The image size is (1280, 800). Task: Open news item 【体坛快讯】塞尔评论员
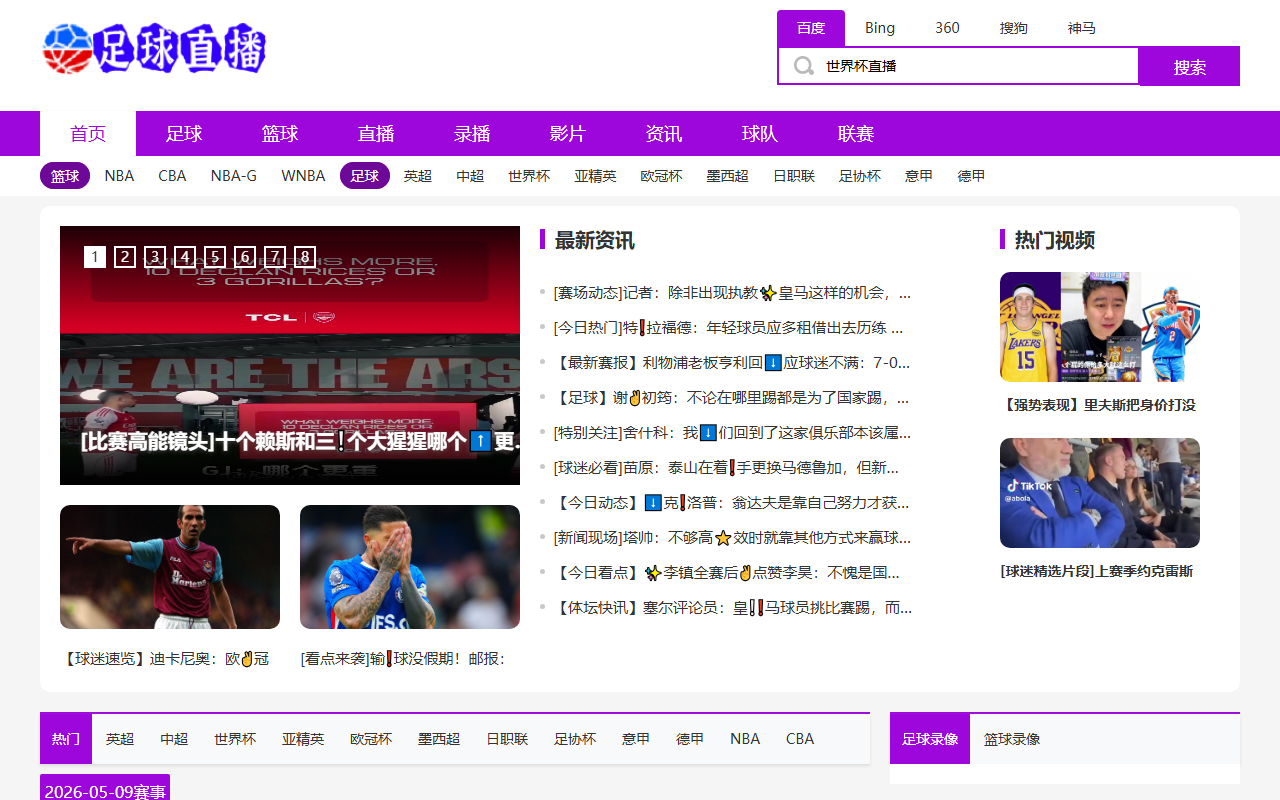point(732,608)
